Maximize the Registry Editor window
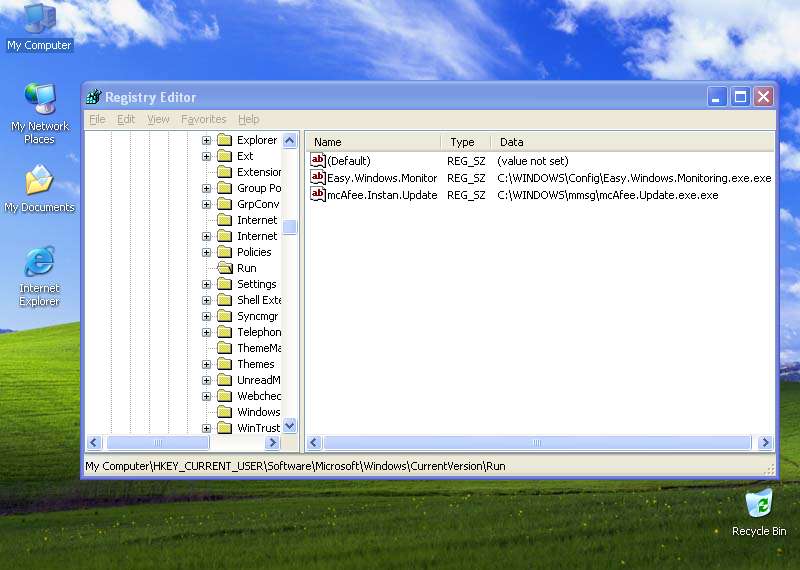800x570 pixels. click(740, 96)
